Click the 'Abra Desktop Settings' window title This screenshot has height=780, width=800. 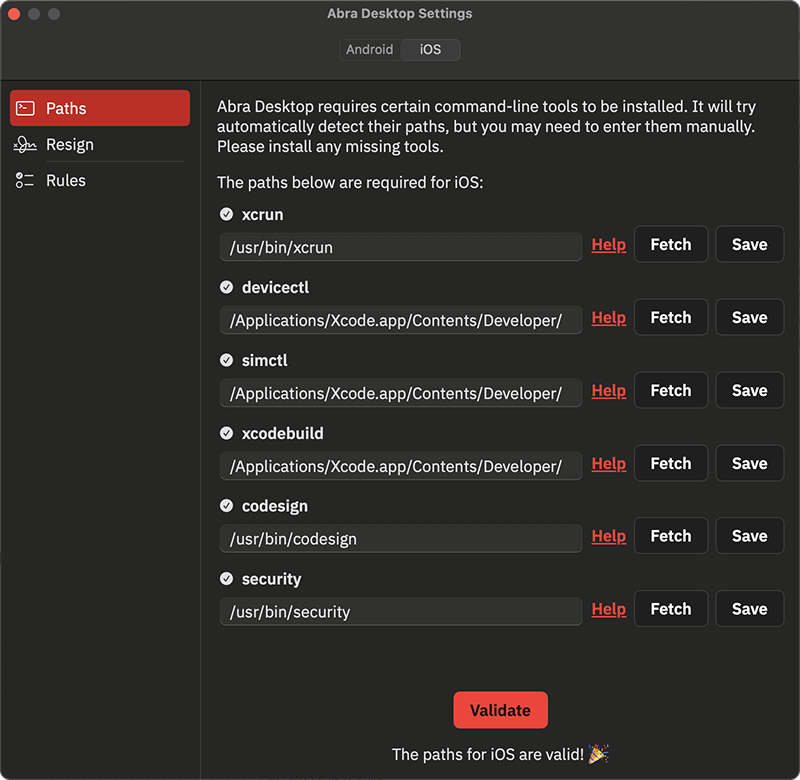click(399, 13)
